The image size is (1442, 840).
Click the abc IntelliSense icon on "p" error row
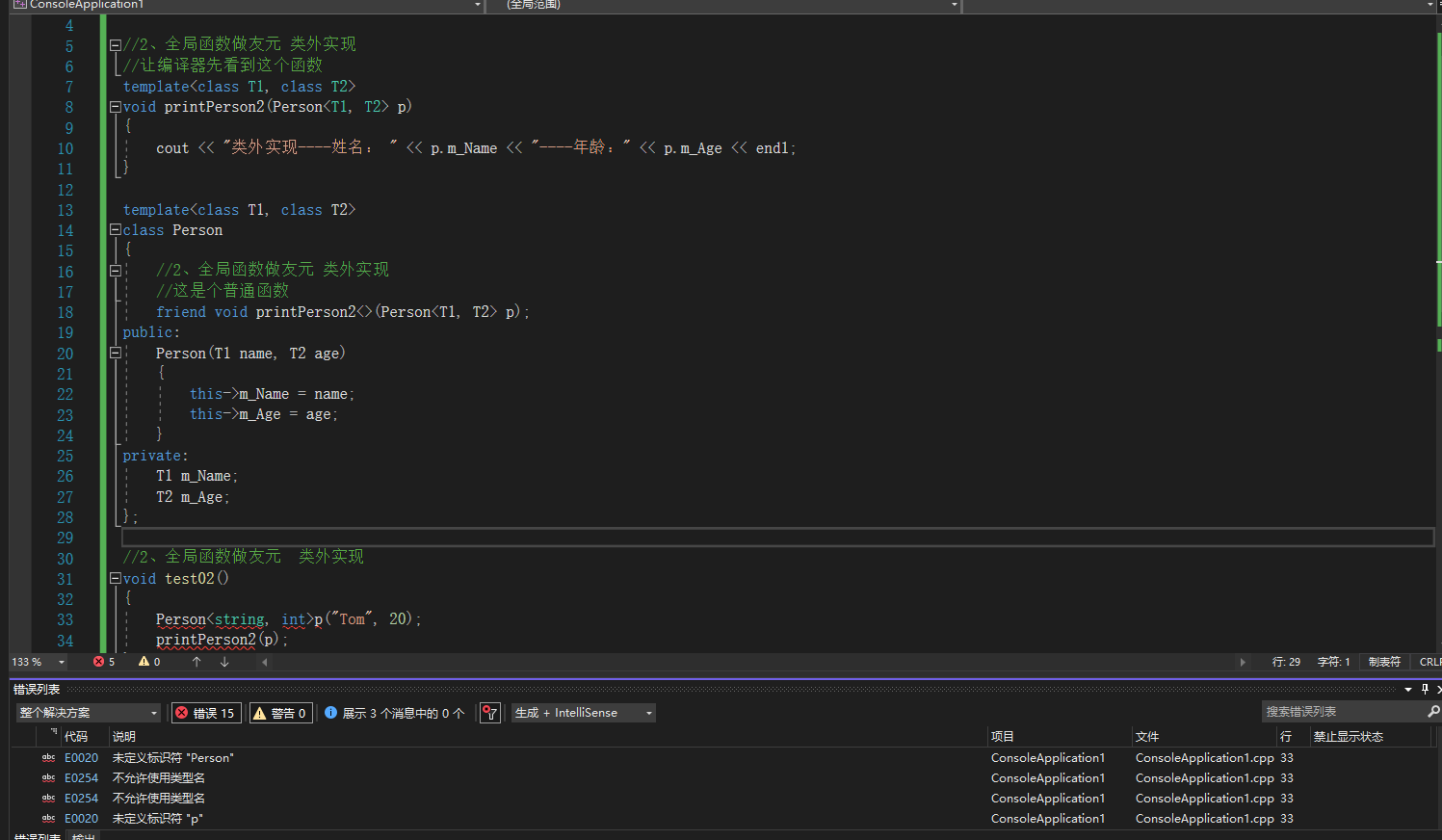tap(48, 819)
